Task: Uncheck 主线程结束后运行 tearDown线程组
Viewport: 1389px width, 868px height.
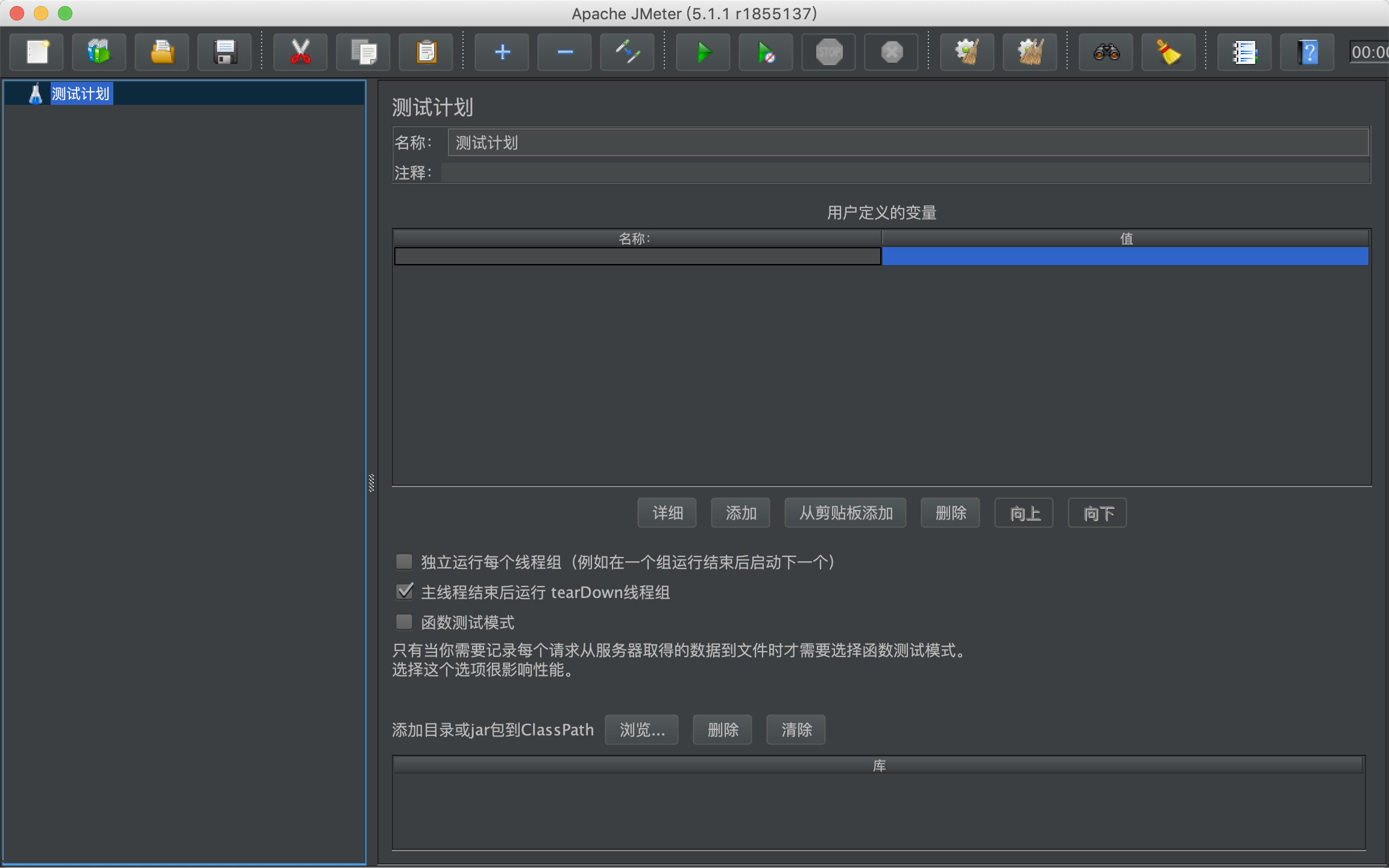Action: point(404,592)
